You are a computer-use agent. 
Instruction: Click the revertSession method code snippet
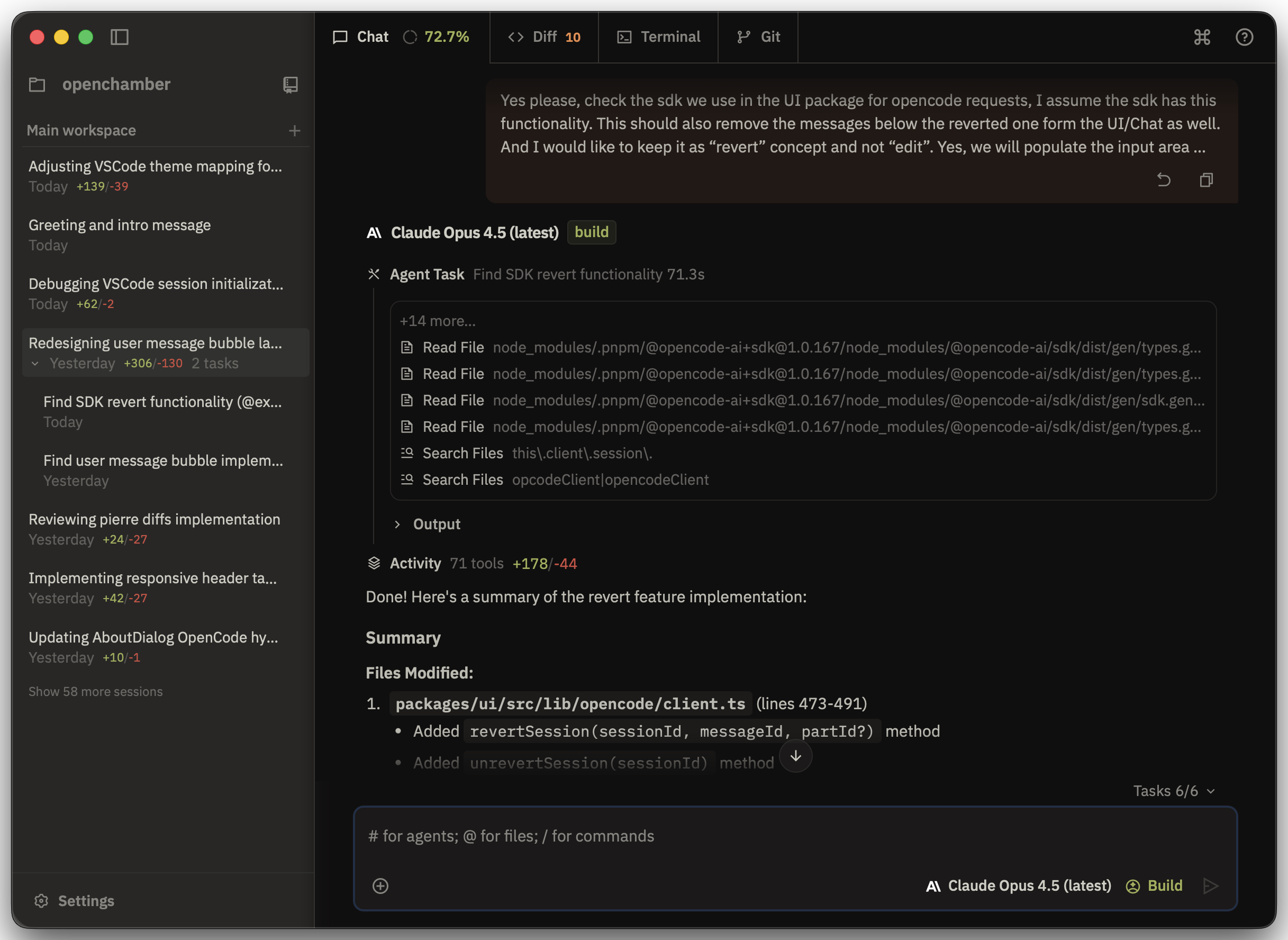click(672, 731)
